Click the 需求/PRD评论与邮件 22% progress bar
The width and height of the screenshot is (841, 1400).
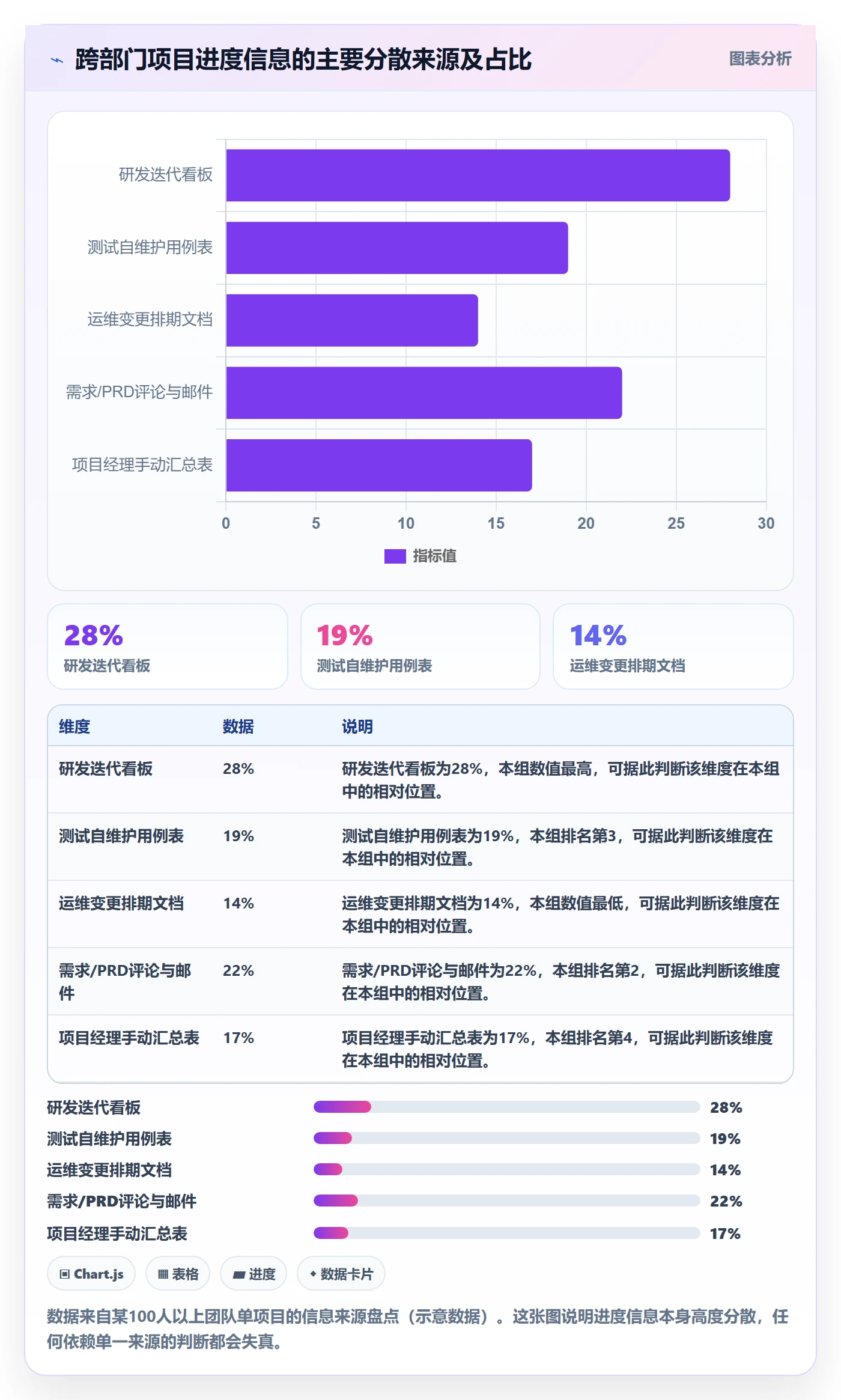(507, 1201)
